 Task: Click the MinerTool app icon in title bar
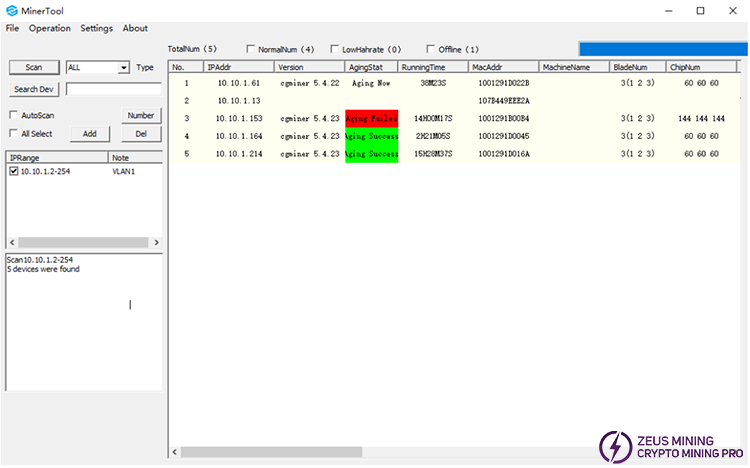[x=12, y=10]
